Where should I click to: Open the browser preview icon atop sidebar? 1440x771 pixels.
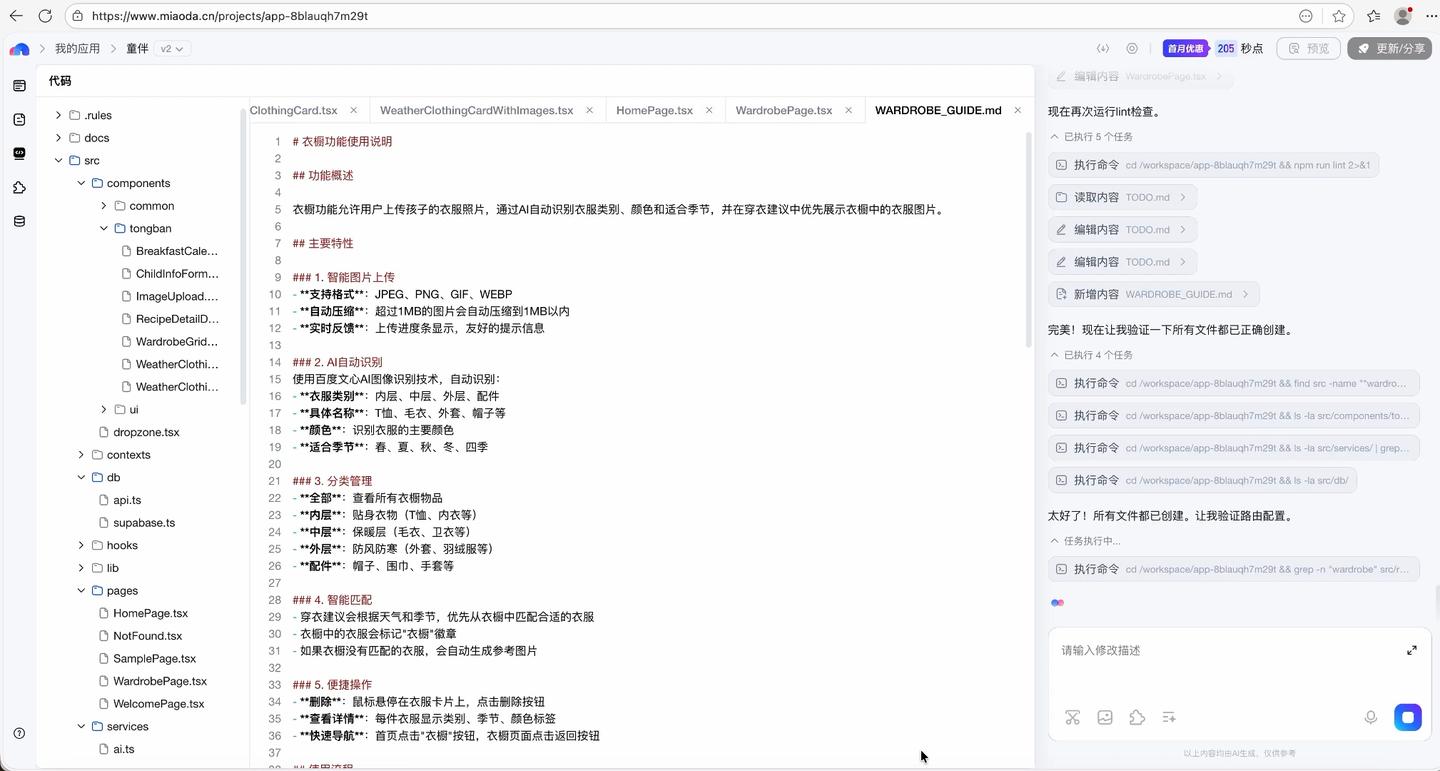tap(18, 85)
